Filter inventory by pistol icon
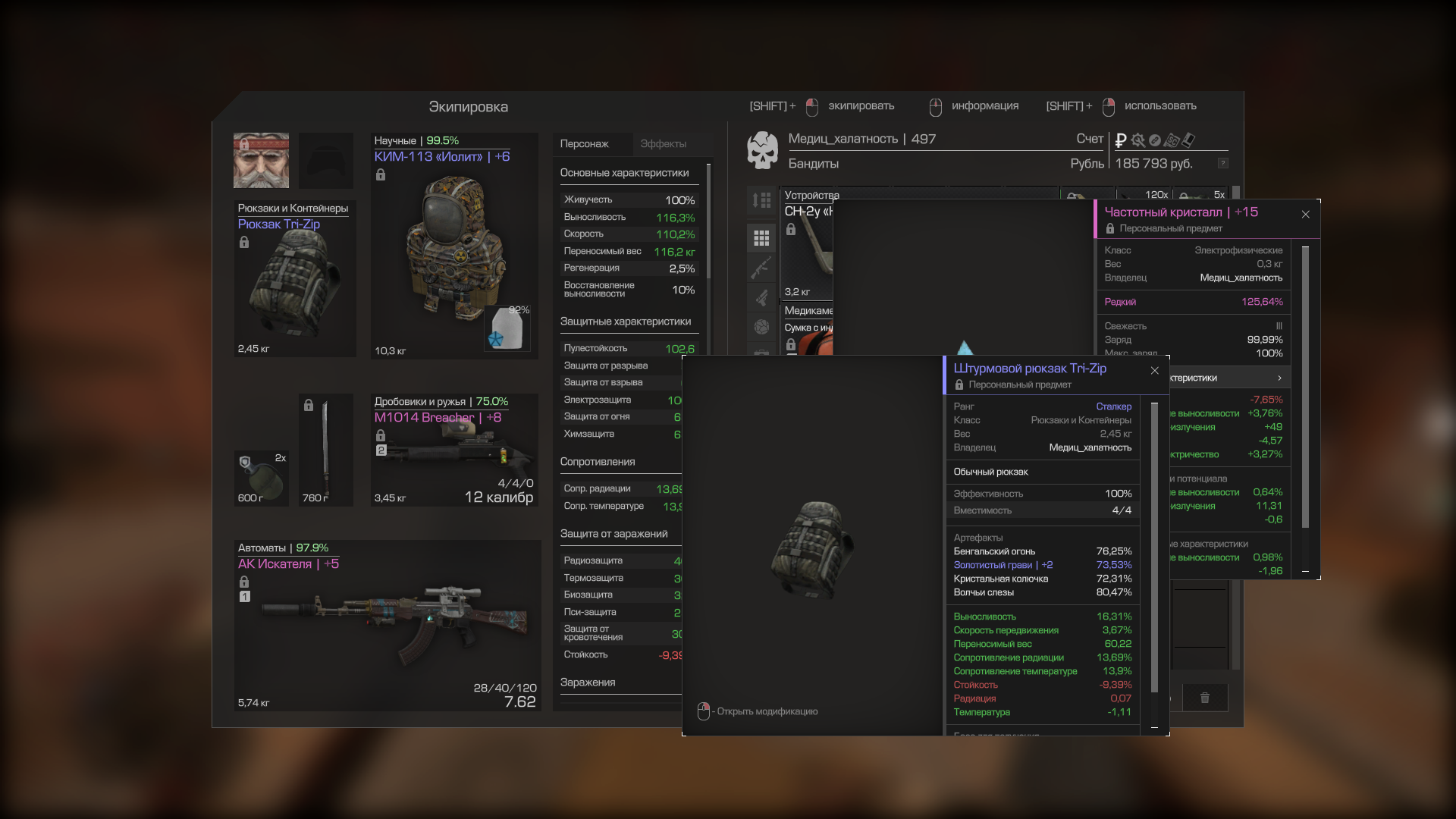The image size is (1456, 819). tap(761, 297)
